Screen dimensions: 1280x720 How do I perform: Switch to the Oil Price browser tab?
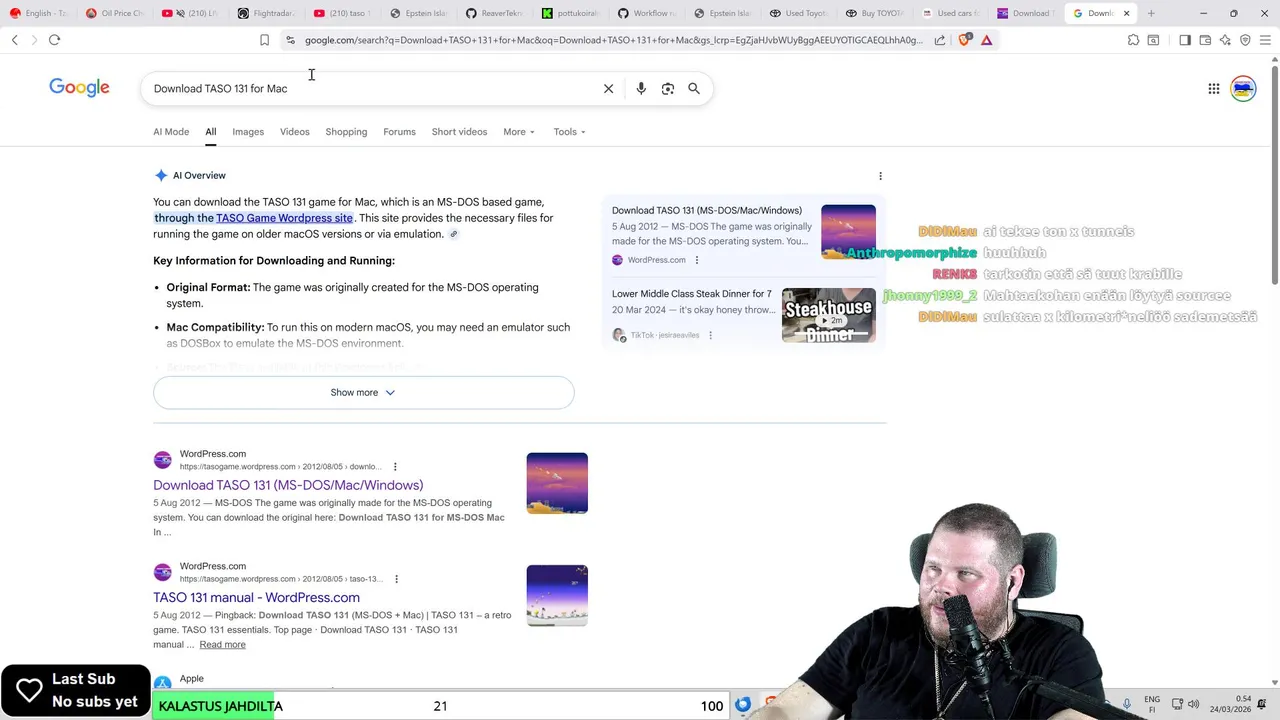(116, 13)
